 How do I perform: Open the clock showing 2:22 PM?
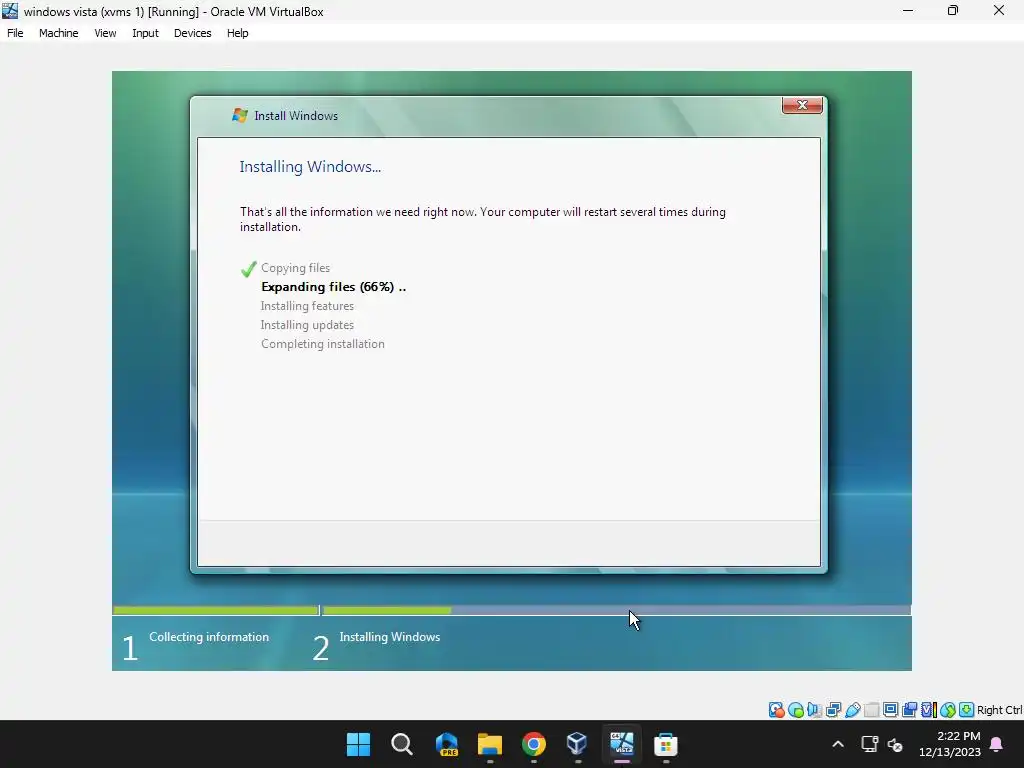[950, 744]
